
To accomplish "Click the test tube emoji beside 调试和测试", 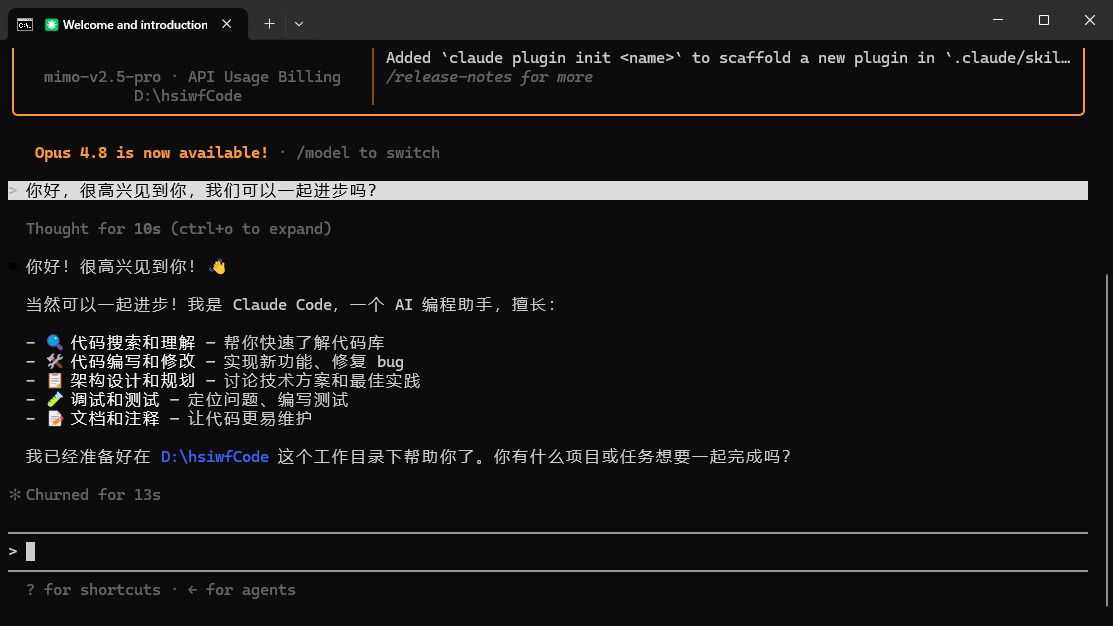I will click(55, 400).
